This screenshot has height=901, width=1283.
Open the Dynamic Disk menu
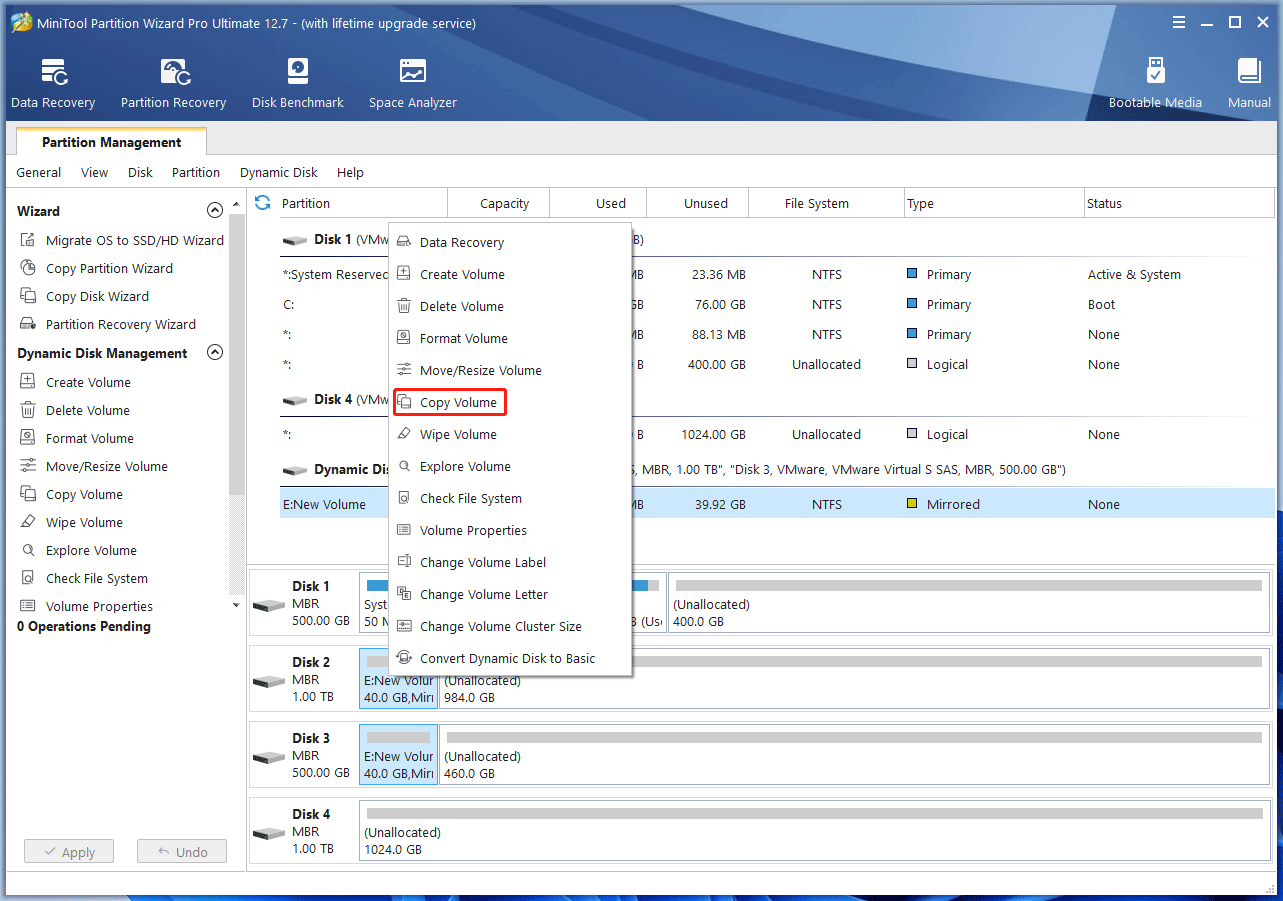[x=279, y=172]
